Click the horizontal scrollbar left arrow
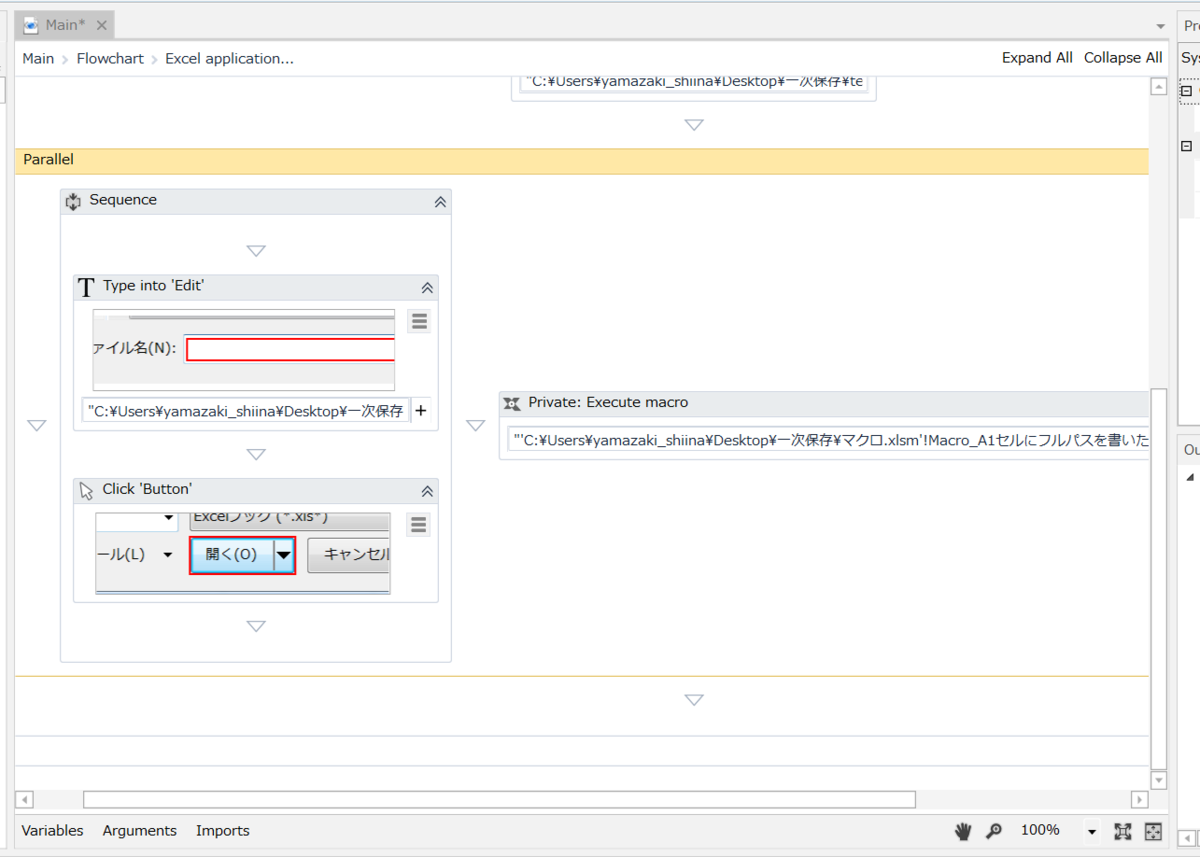 (x=25, y=800)
